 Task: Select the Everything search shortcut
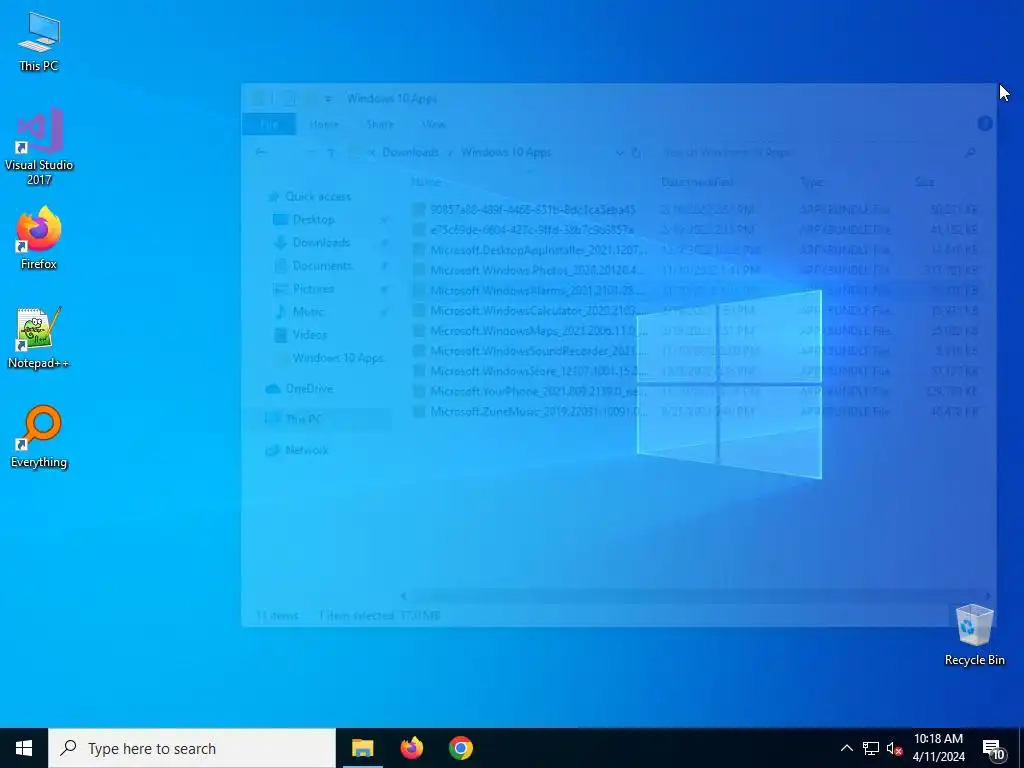tap(39, 437)
